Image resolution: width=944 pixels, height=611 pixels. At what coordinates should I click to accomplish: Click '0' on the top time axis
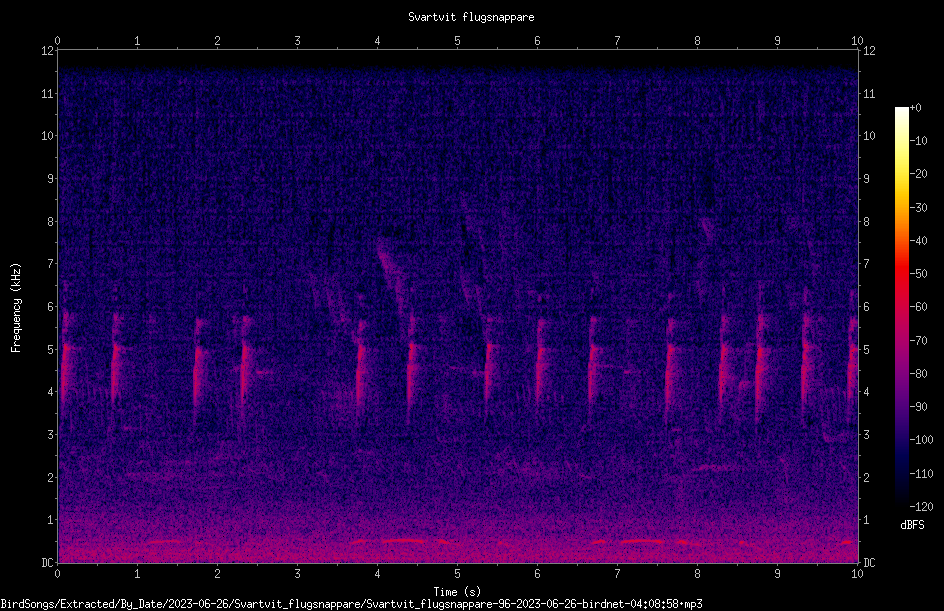(x=57, y=41)
